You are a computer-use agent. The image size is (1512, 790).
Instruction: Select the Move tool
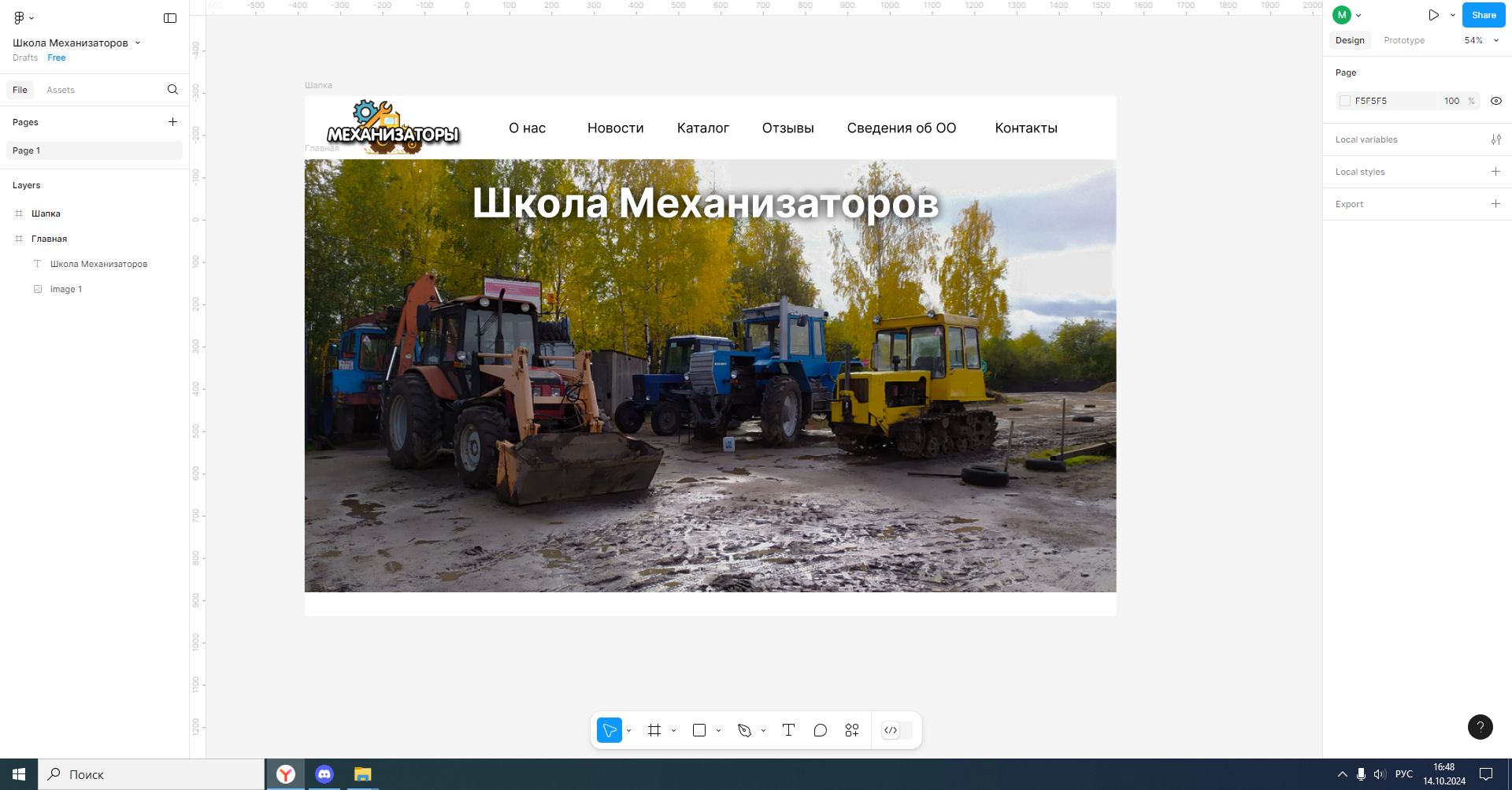tap(609, 730)
